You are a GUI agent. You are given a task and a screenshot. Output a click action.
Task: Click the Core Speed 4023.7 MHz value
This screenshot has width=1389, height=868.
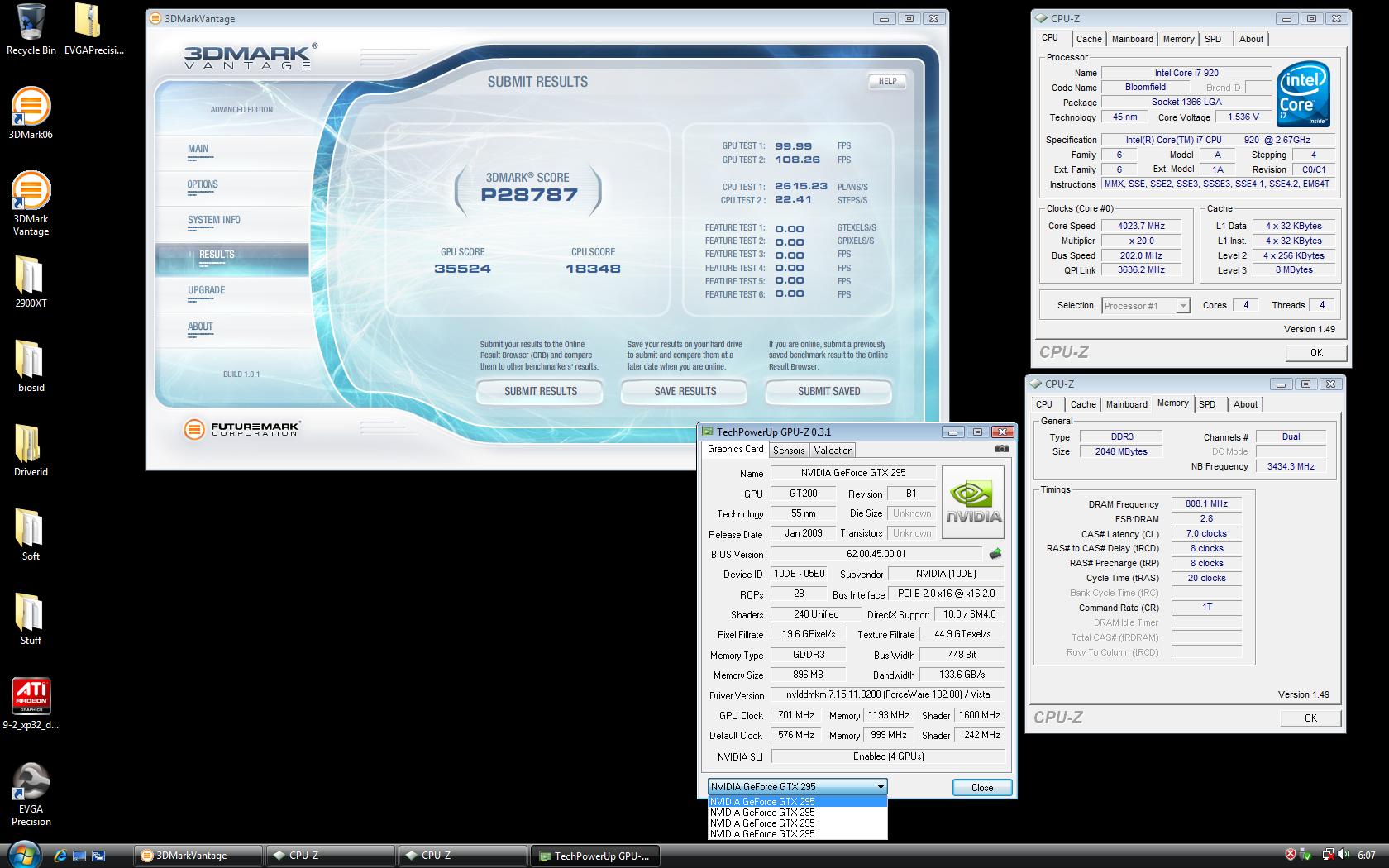coord(1141,226)
